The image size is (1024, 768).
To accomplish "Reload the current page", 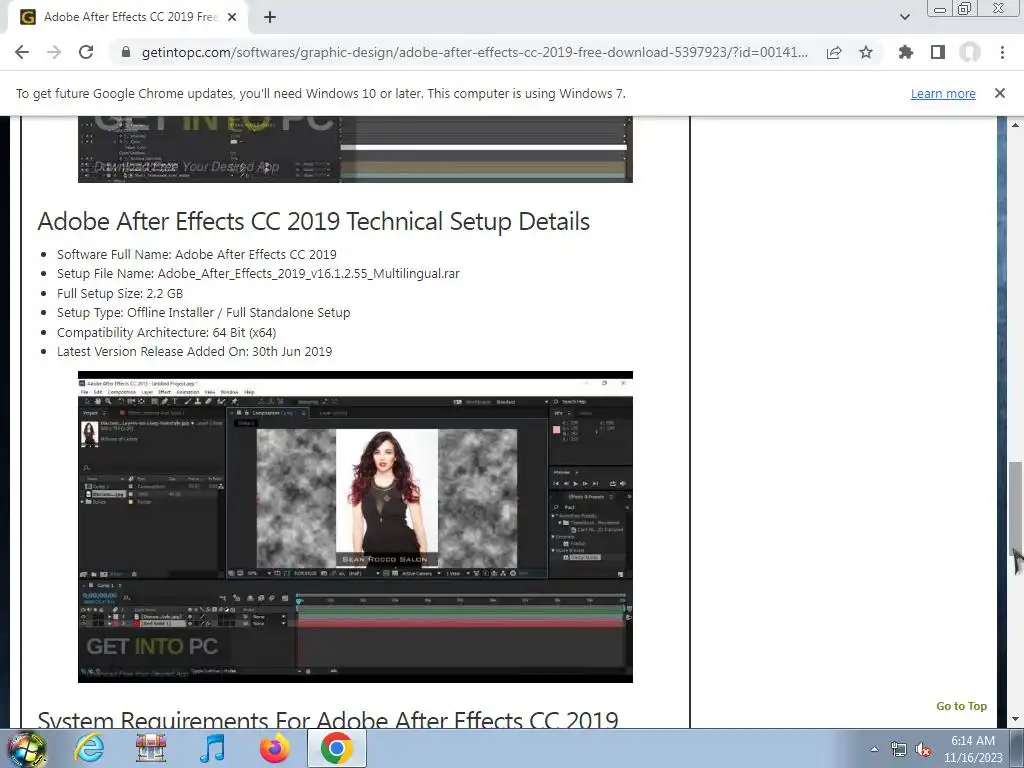I will coord(86,52).
